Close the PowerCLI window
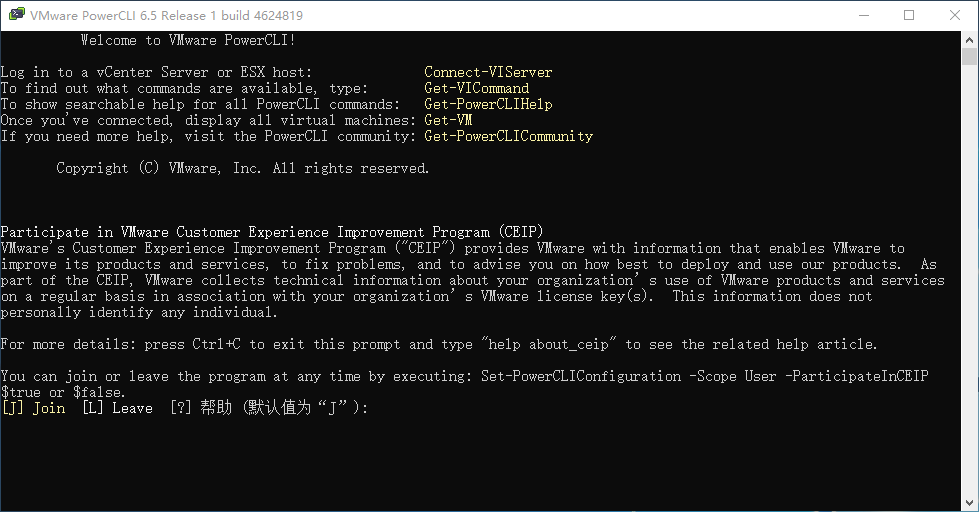 point(955,15)
